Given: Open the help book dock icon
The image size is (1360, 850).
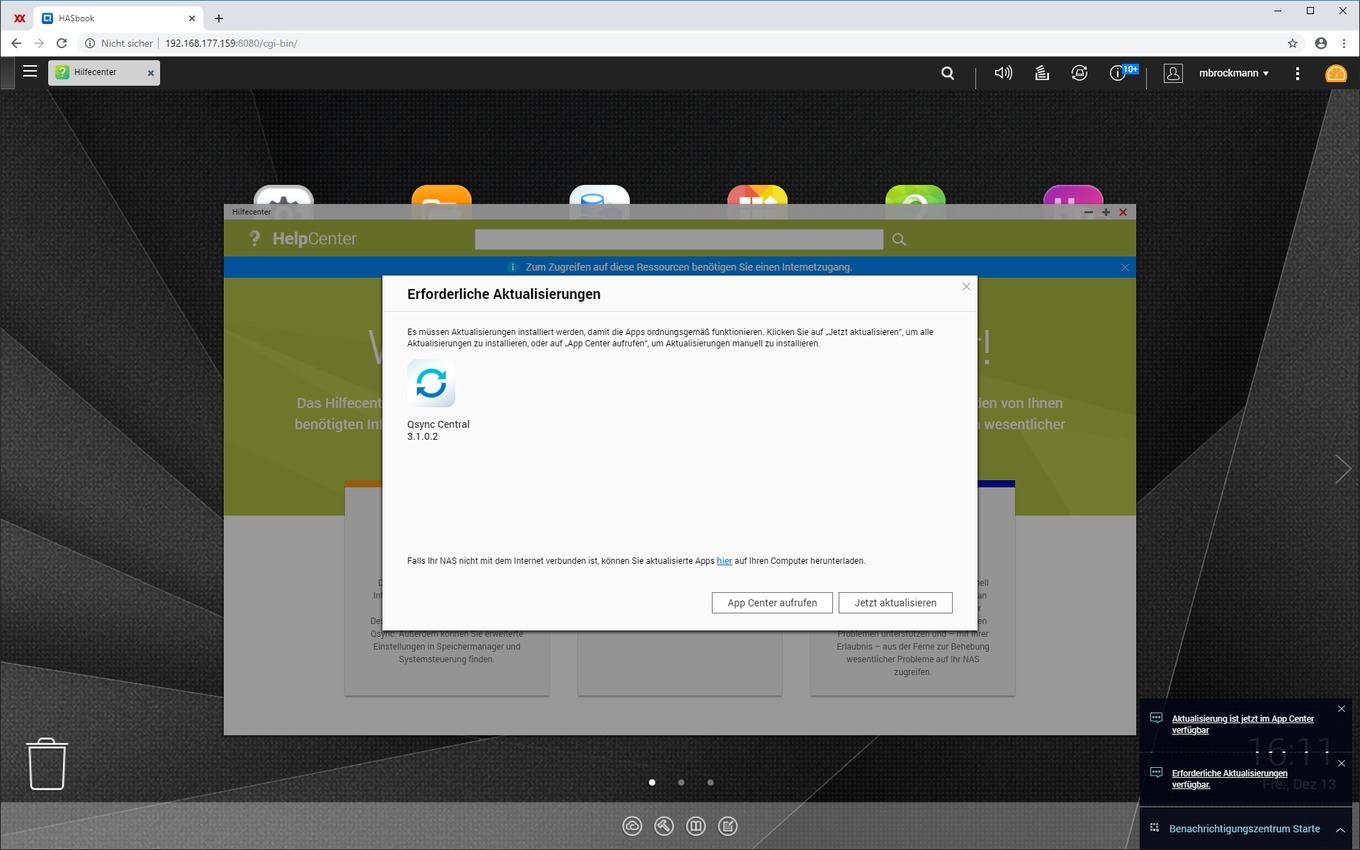Looking at the screenshot, I should tap(696, 826).
